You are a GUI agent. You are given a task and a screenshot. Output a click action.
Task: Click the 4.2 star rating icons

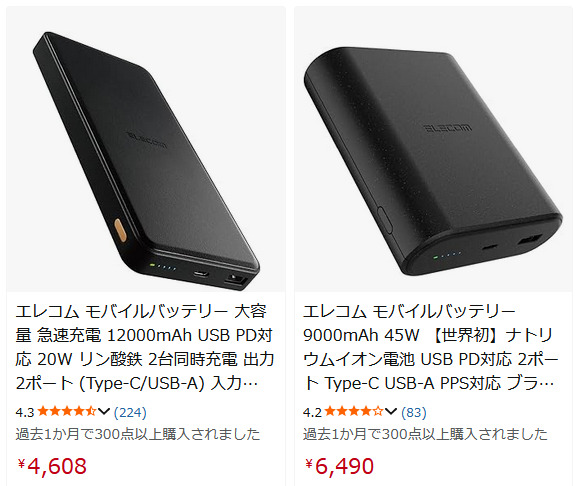(354, 411)
